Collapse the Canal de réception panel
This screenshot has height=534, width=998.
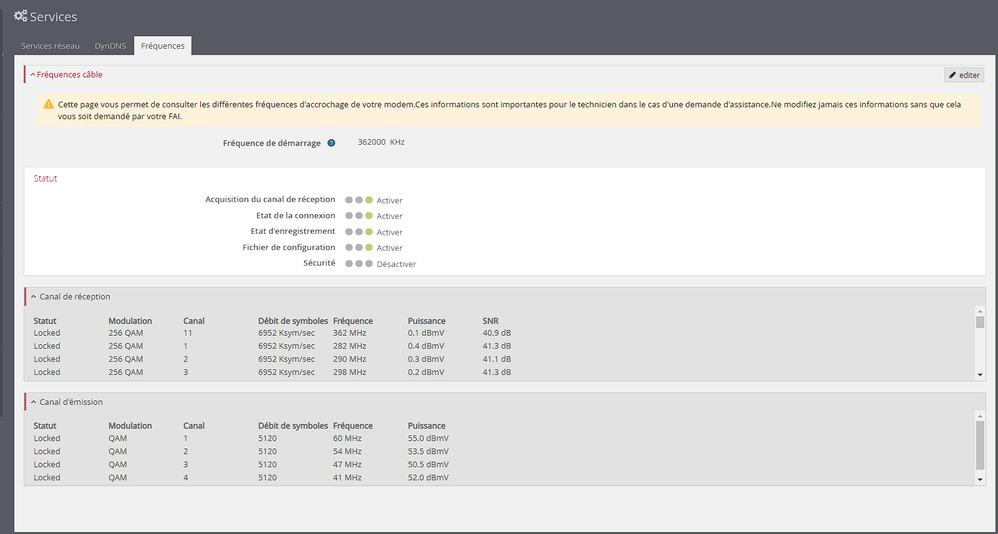point(33,296)
